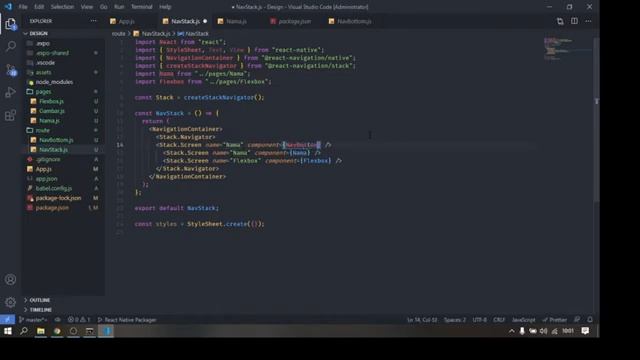Open babel.config.js in the explorer
The width and height of the screenshot is (640, 360).
53,188
